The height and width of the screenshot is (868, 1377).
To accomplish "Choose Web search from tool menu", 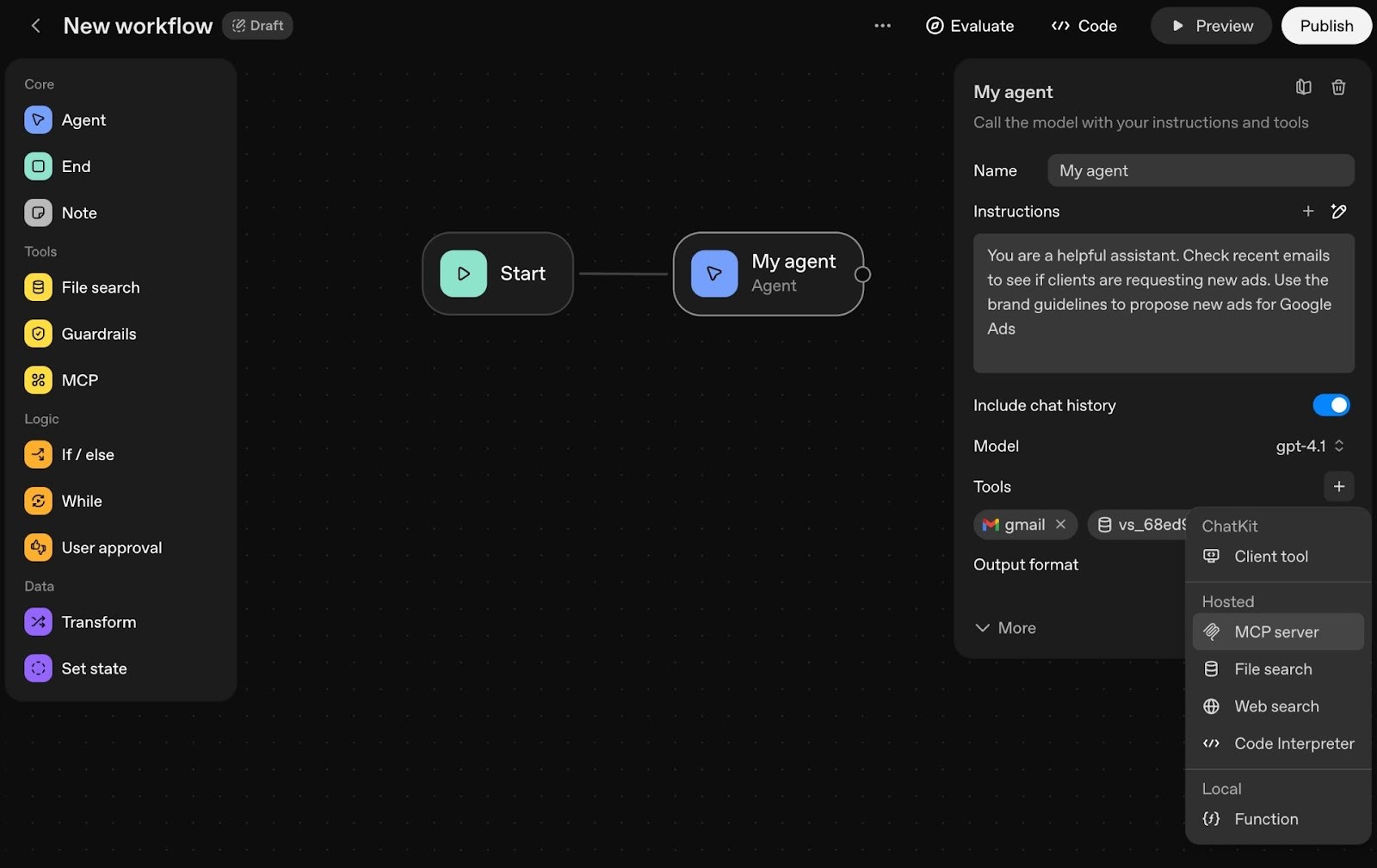I will [x=1276, y=705].
